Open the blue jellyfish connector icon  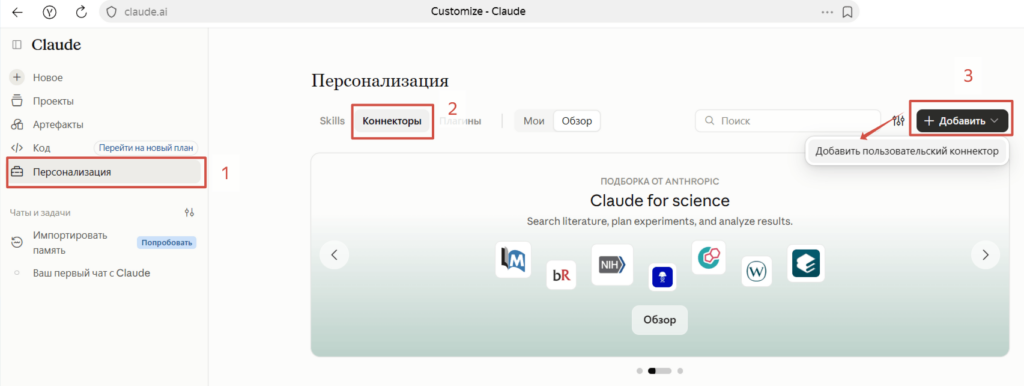662,277
